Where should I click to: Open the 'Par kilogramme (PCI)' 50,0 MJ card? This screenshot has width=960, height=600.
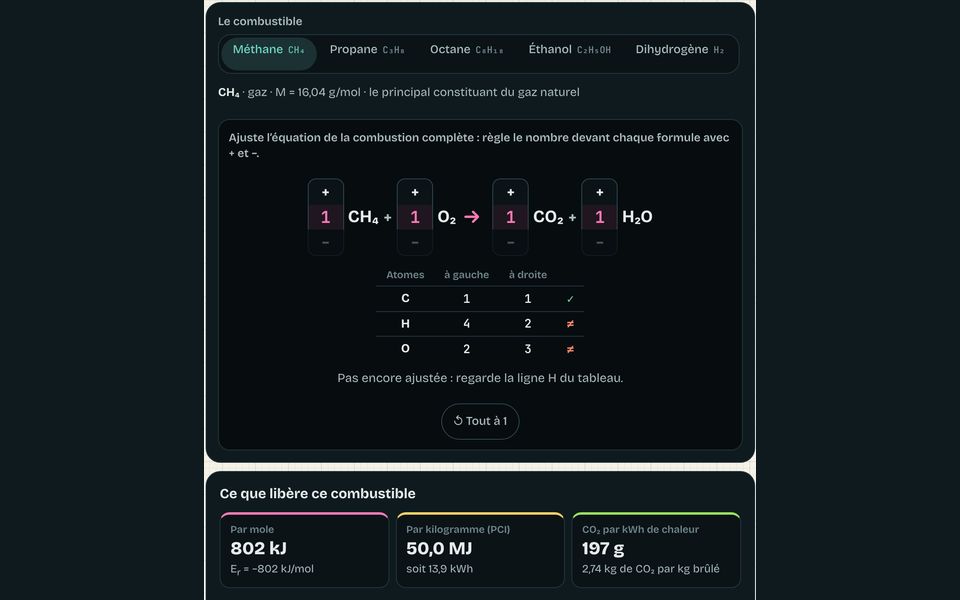click(480, 550)
